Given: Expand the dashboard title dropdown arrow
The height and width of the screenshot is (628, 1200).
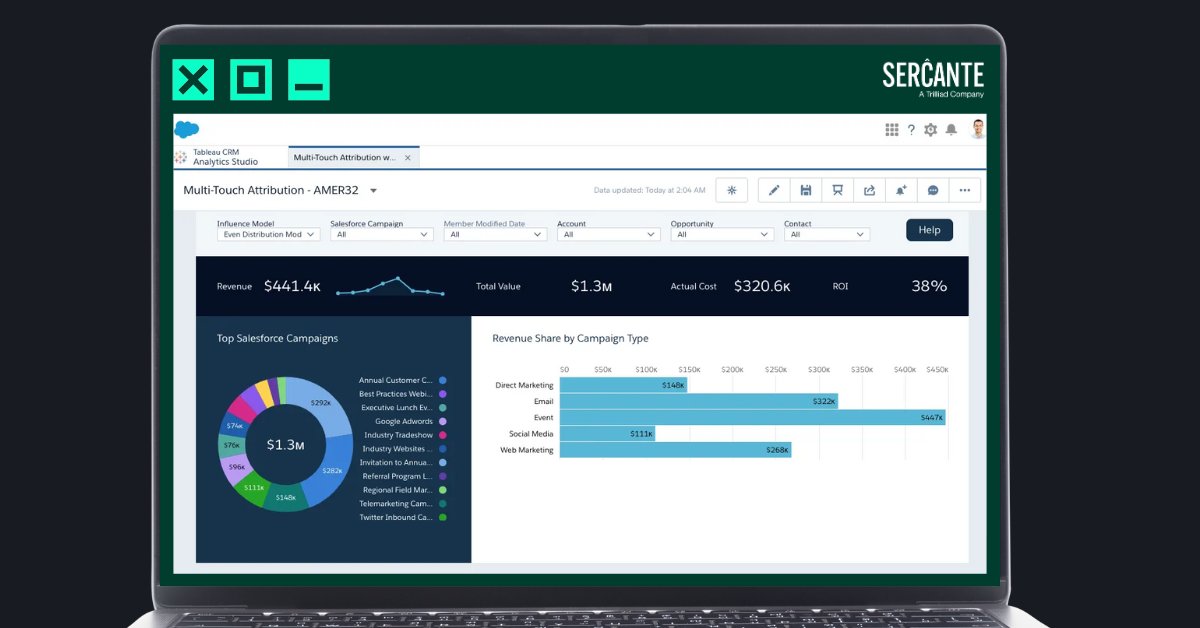Looking at the screenshot, I should click(373, 190).
